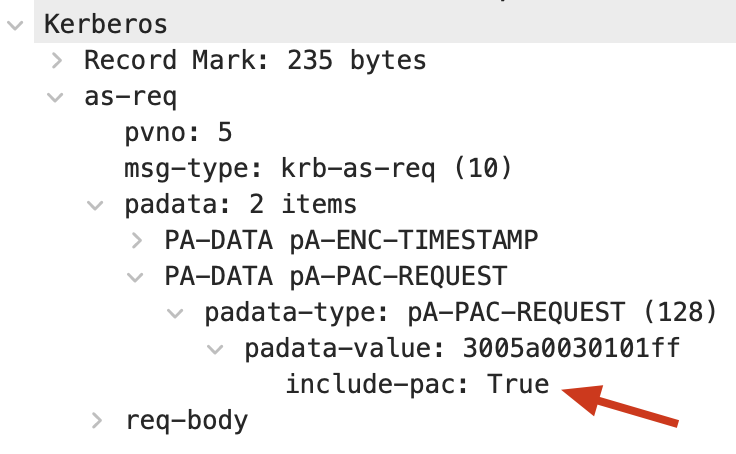
Task: Select the Record Mark: 235 bytes row
Action: click(x=255, y=60)
